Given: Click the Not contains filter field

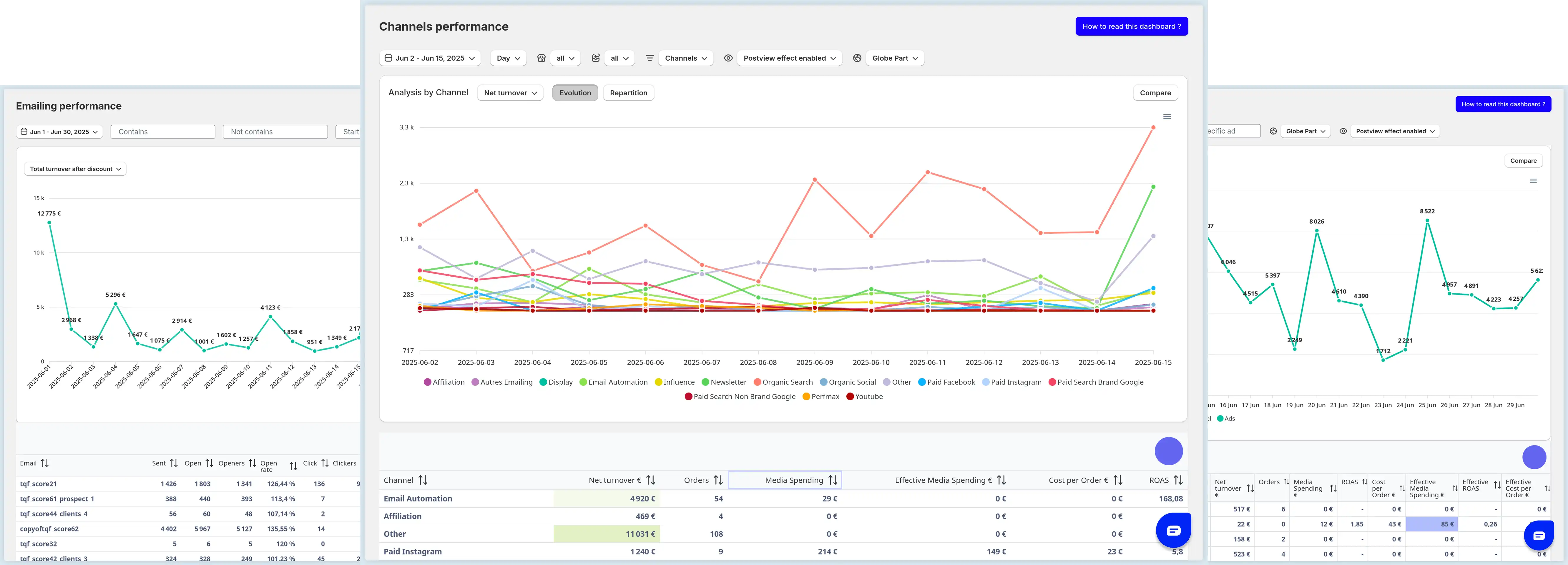Looking at the screenshot, I should pos(275,132).
